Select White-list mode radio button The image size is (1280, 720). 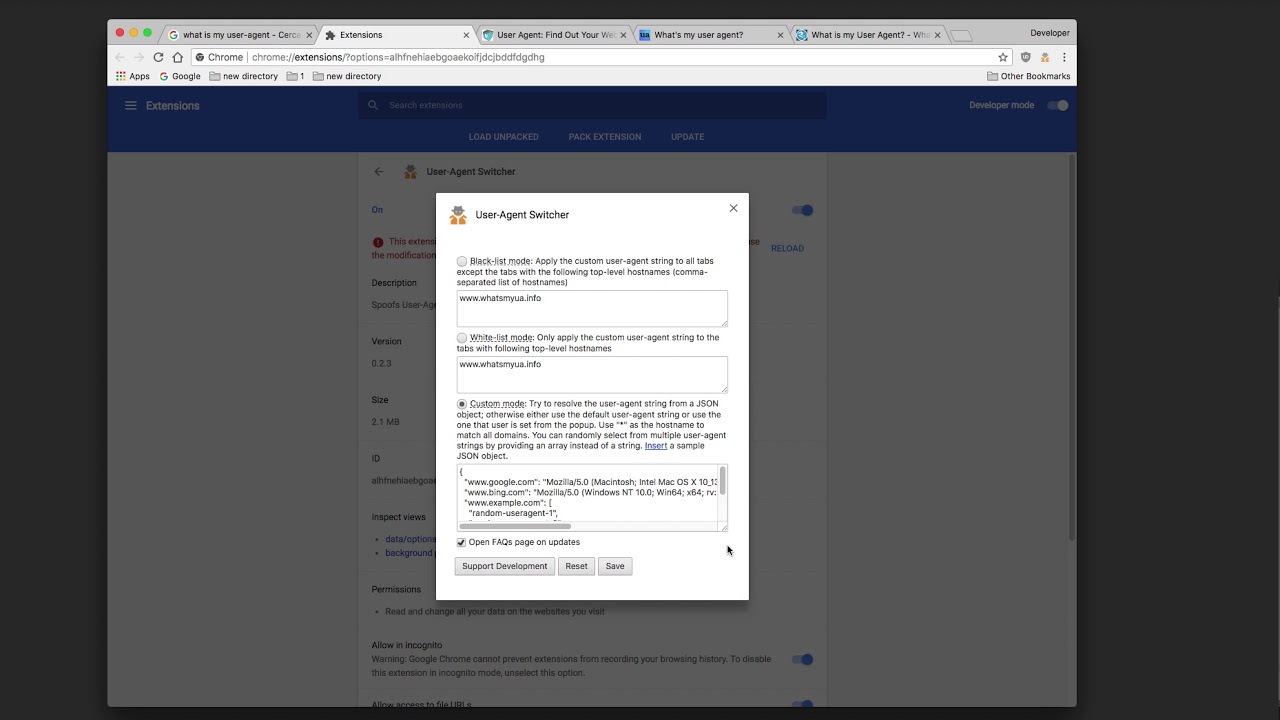point(462,338)
